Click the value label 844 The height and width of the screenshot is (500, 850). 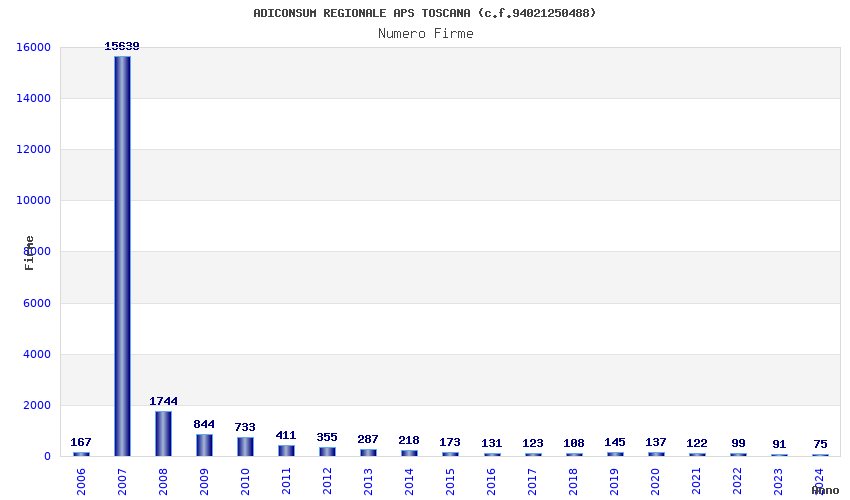pyautogui.click(x=204, y=424)
